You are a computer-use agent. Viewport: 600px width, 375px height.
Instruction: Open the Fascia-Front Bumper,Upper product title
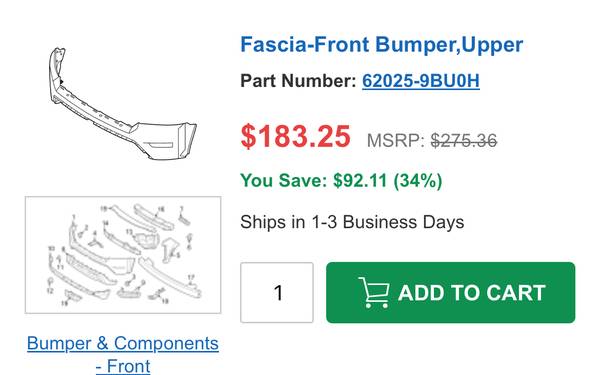coord(382,45)
